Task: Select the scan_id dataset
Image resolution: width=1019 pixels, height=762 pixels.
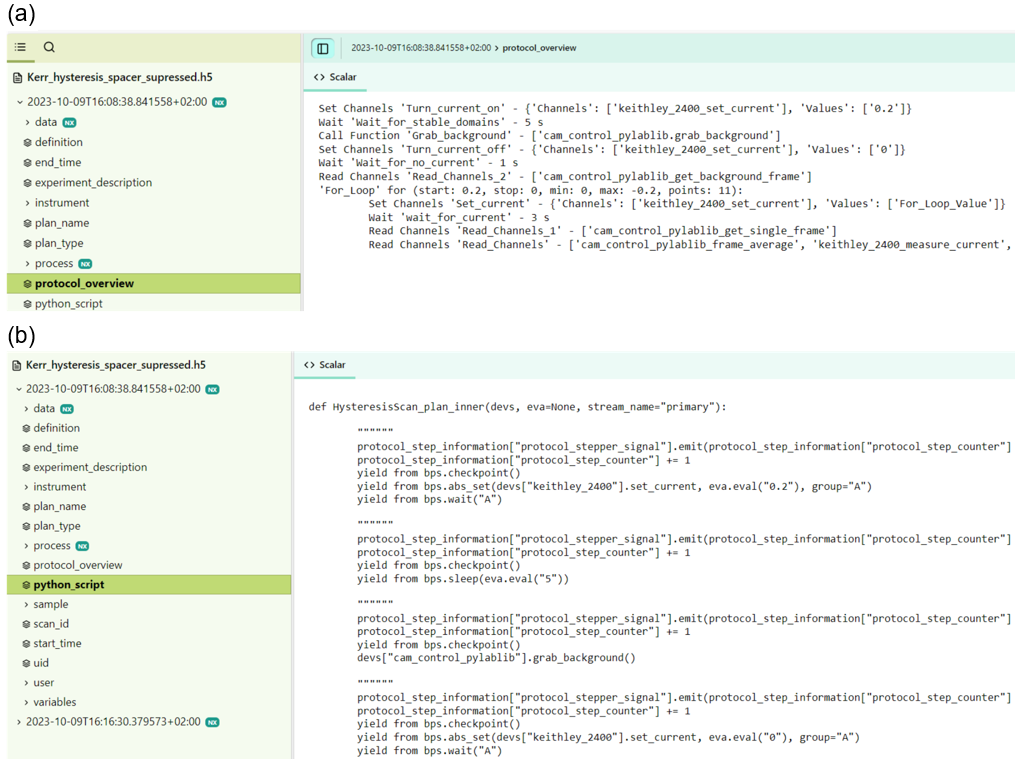Action: tap(51, 624)
